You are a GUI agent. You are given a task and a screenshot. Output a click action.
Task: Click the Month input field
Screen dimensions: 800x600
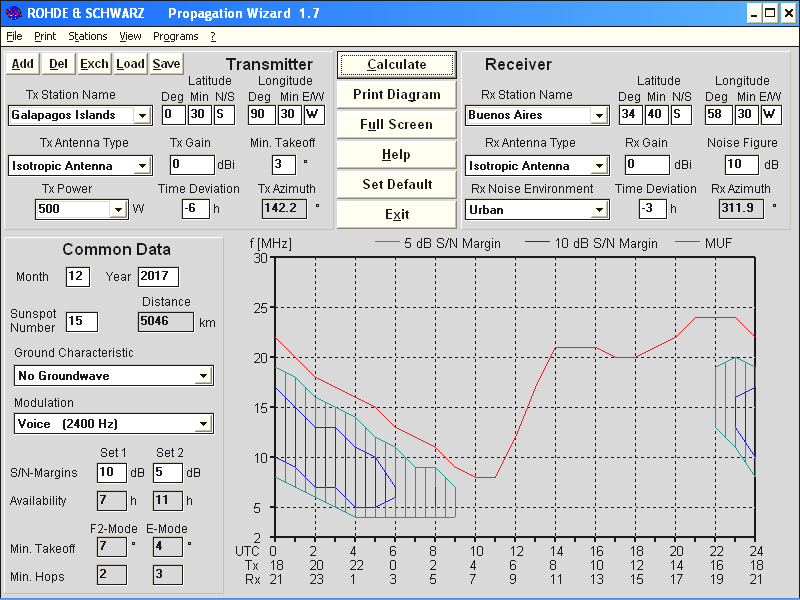tap(78, 277)
